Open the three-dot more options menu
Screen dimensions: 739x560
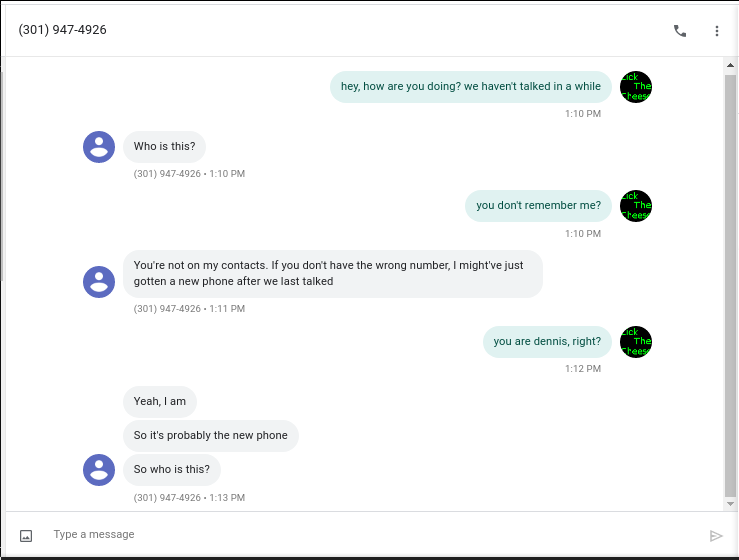[x=717, y=31]
